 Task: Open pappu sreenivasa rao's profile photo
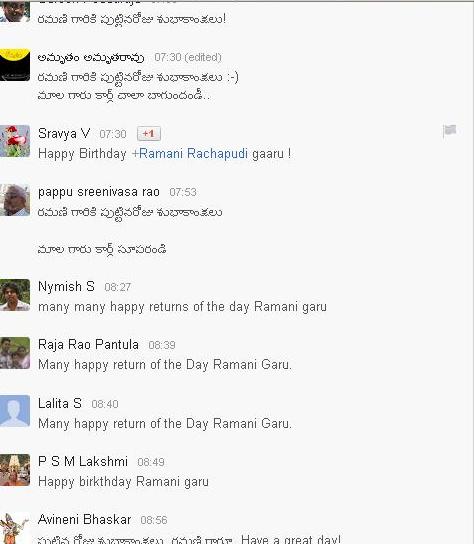(x=15, y=200)
